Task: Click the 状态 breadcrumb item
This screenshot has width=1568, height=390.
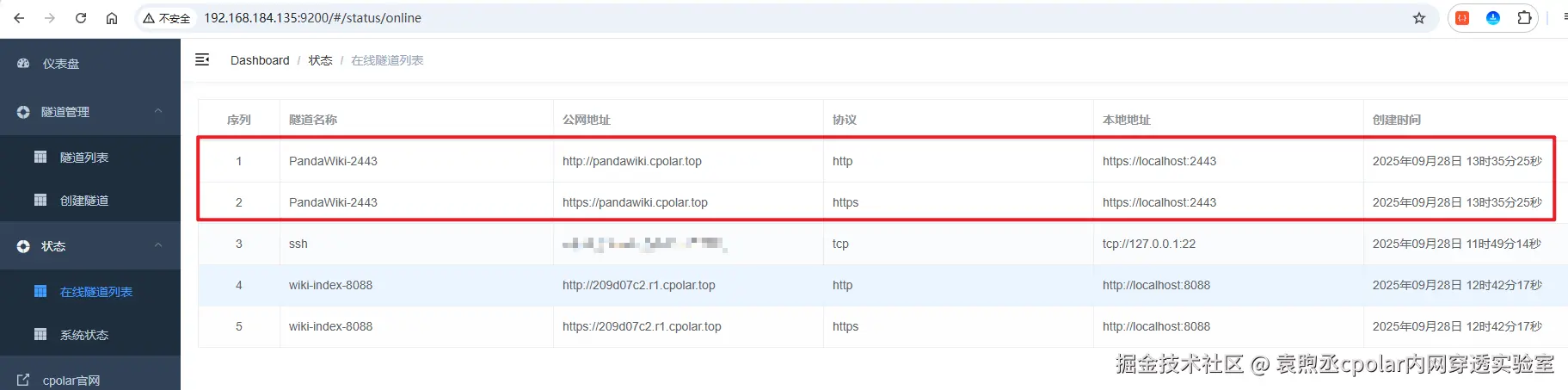Action: pos(320,60)
